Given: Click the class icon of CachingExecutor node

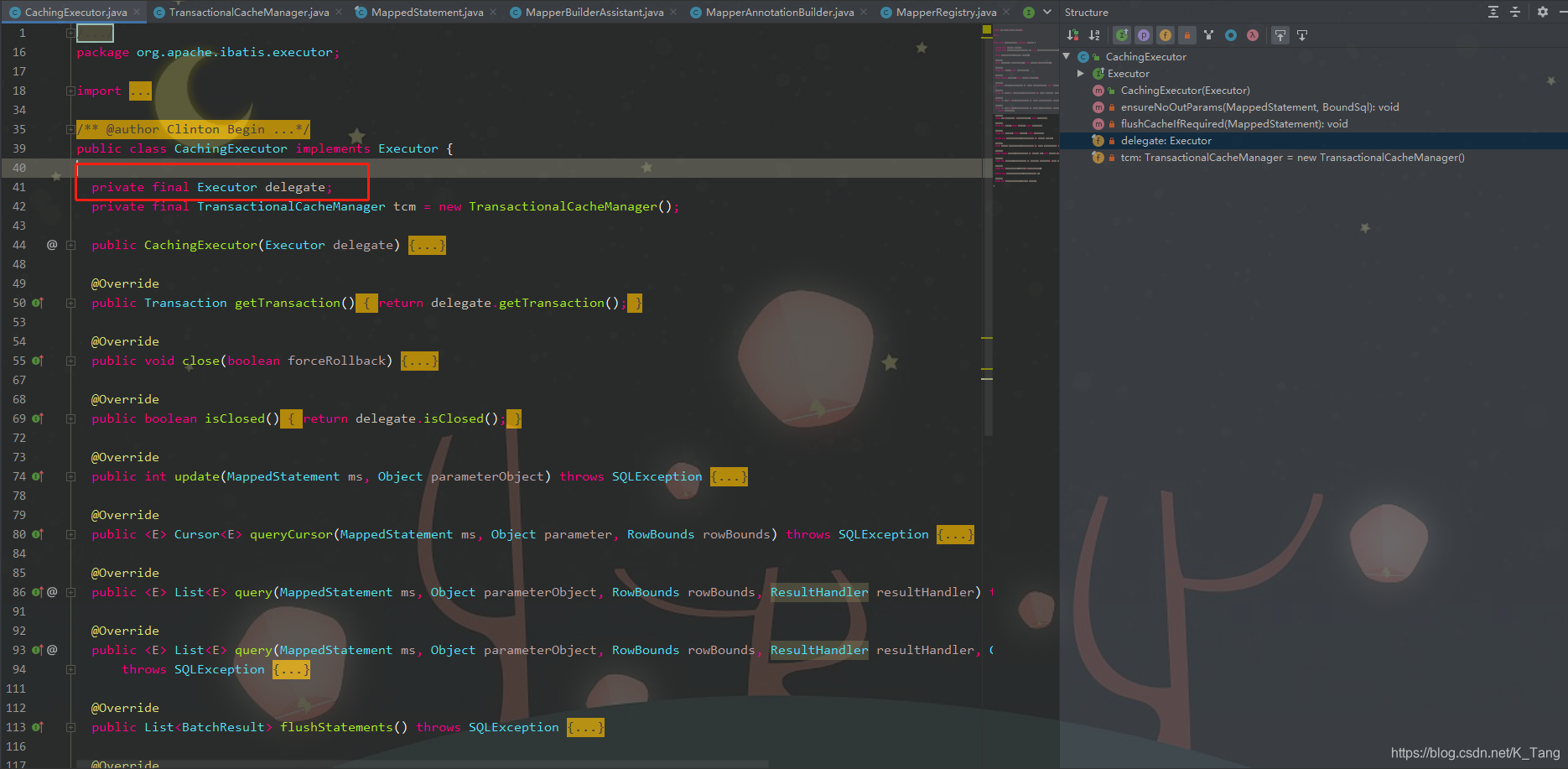Looking at the screenshot, I should pyautogui.click(x=1083, y=57).
